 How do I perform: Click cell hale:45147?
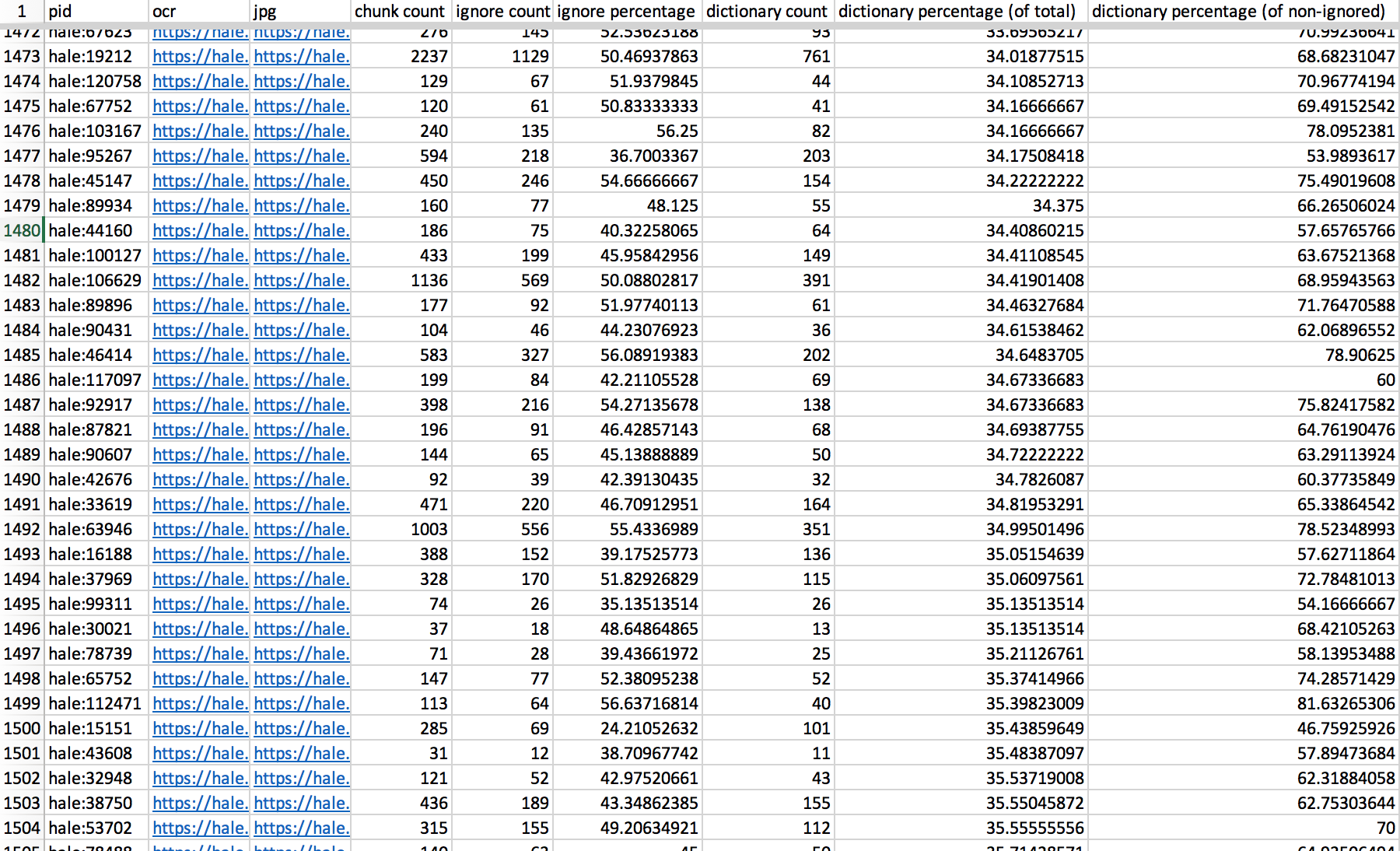(96, 180)
